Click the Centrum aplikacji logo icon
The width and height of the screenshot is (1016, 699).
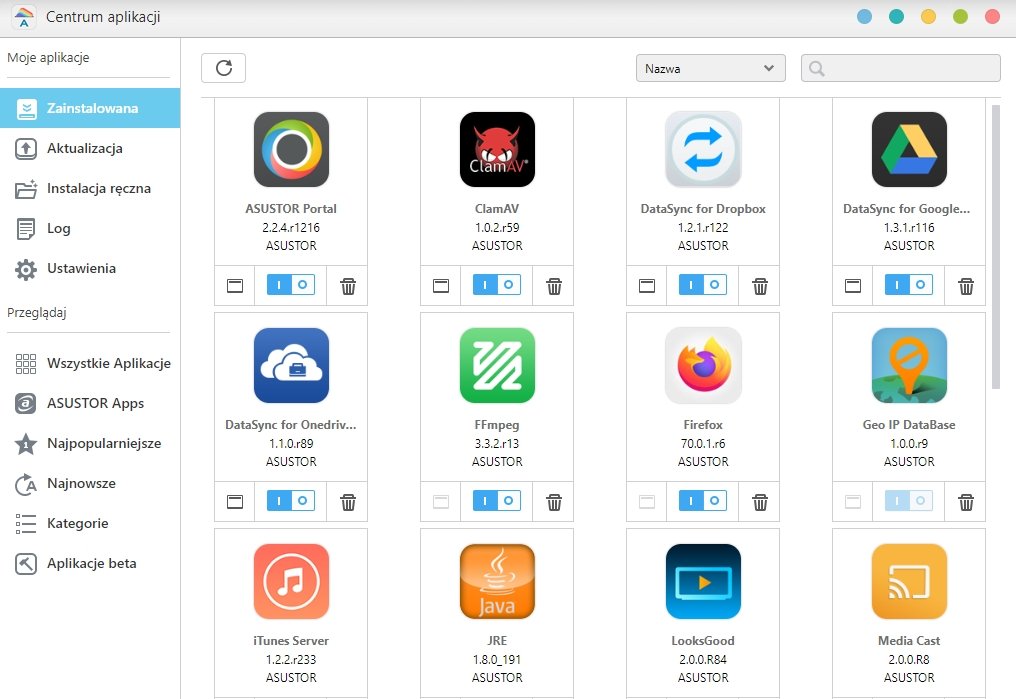click(24, 17)
